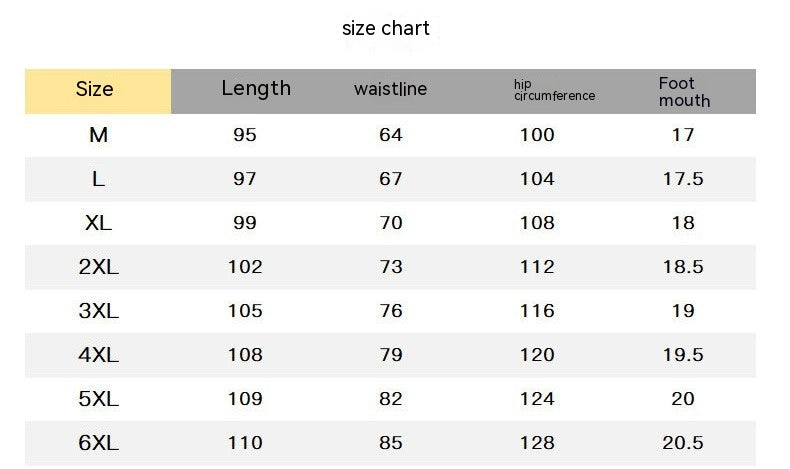Select the 4XL size row label
Viewport: 790px width, 469px height.
[98, 355]
